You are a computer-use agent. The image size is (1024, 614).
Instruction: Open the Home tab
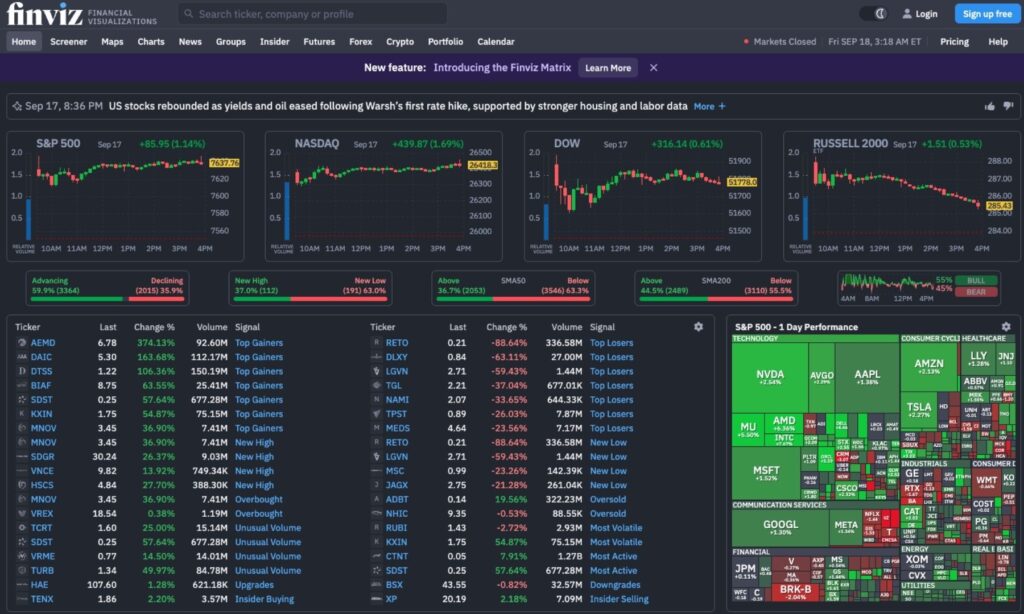coord(24,41)
